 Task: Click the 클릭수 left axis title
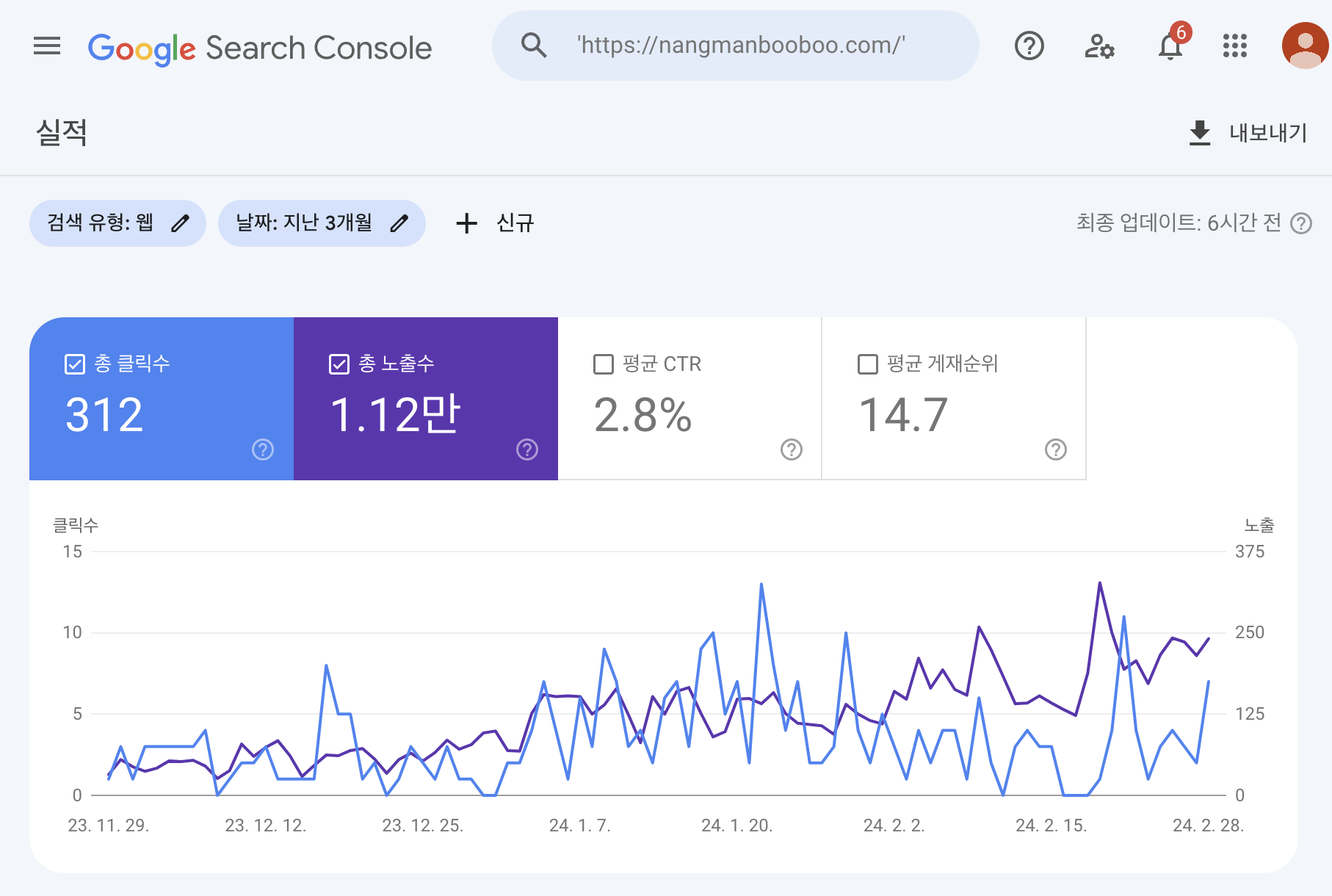click(x=76, y=525)
